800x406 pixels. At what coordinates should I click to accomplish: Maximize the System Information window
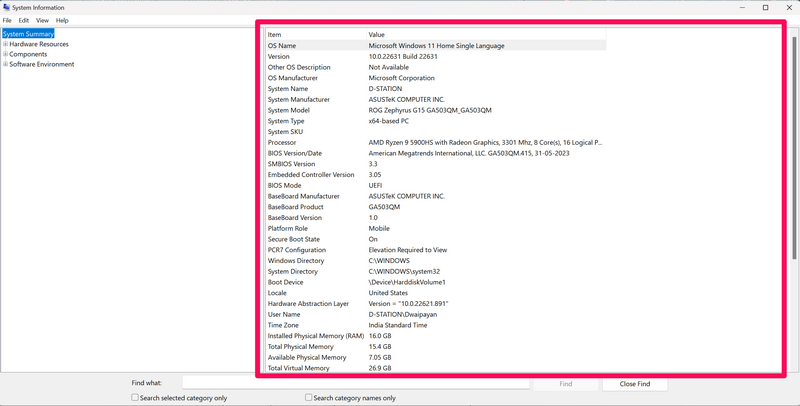coord(765,7)
